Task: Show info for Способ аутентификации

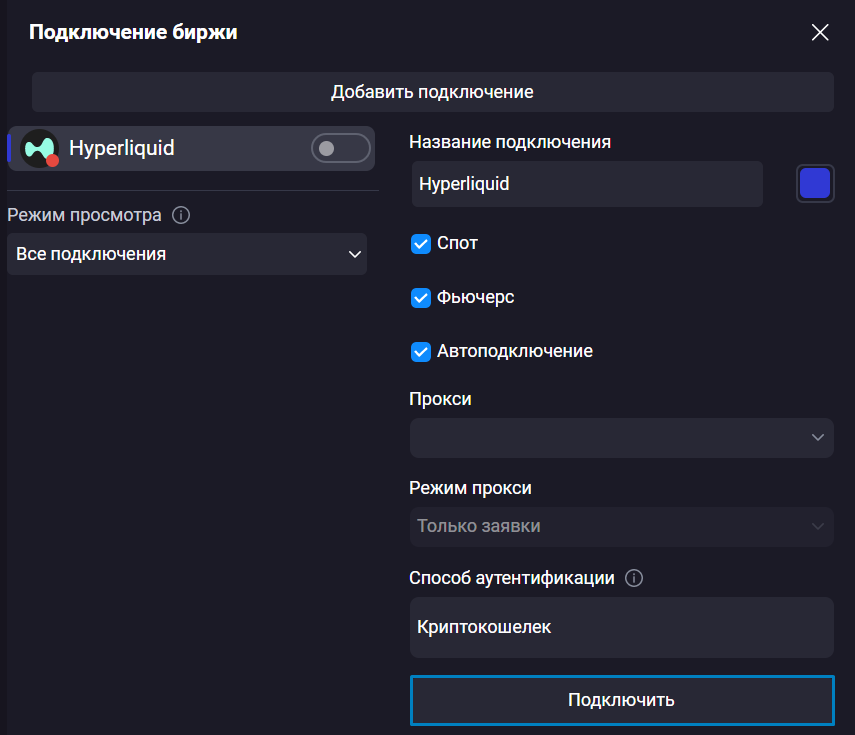Action: (634, 578)
